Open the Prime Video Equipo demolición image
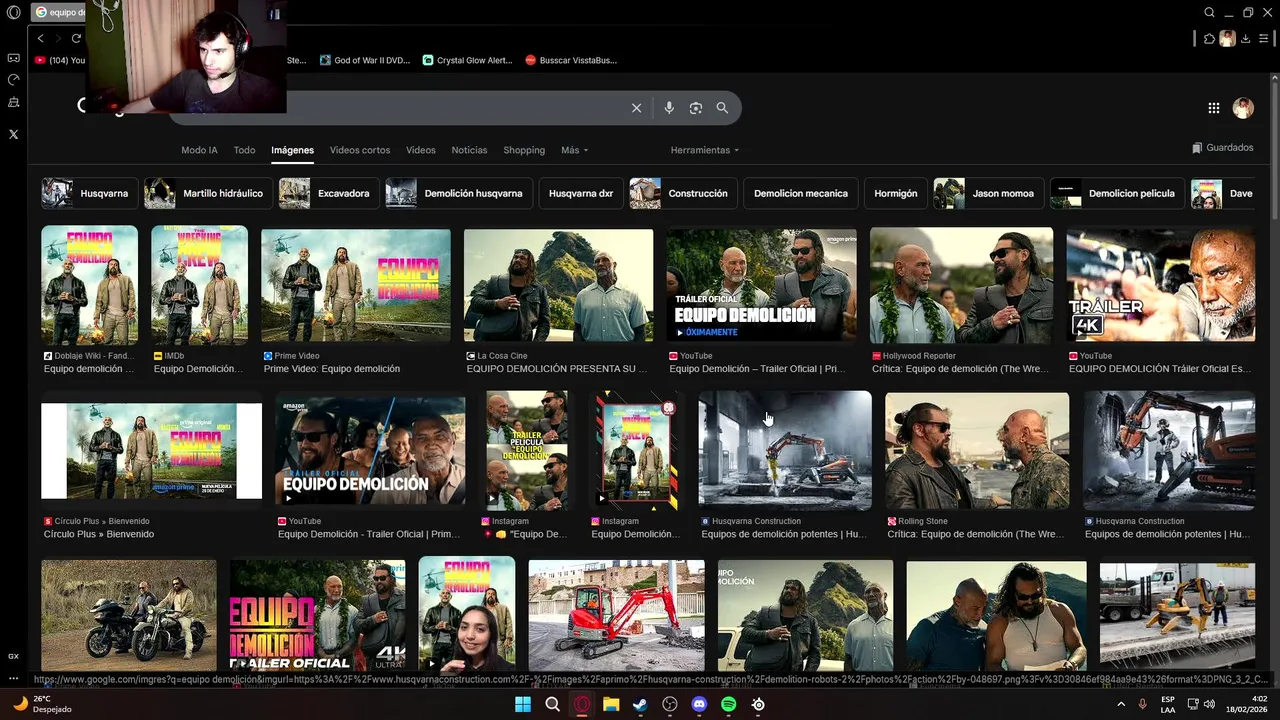The image size is (1280, 720). point(356,285)
